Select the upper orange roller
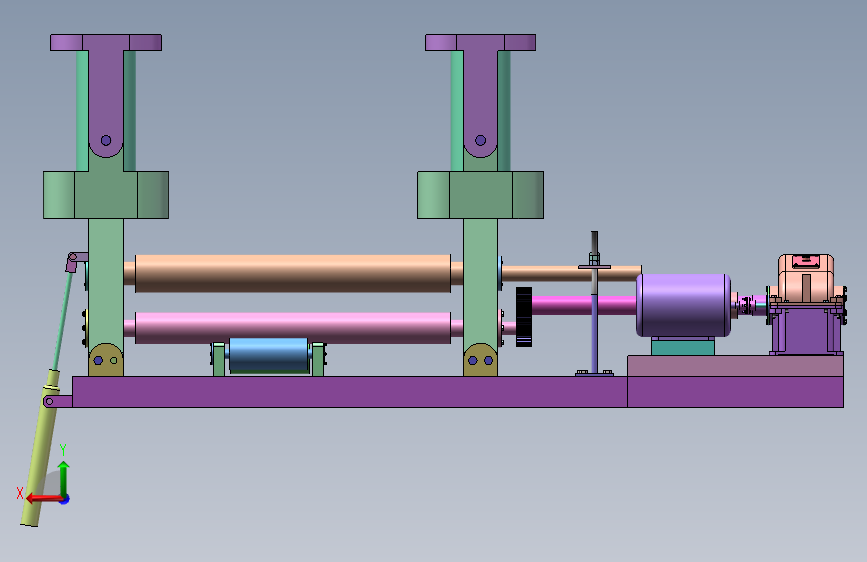The height and width of the screenshot is (562, 867). click(x=293, y=273)
